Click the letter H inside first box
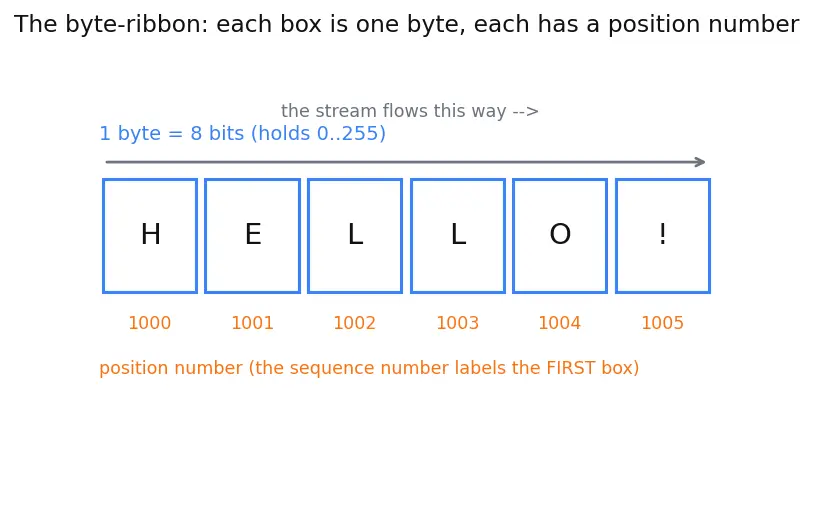Image resolution: width=813 pixels, height=510 pixels. (151, 234)
